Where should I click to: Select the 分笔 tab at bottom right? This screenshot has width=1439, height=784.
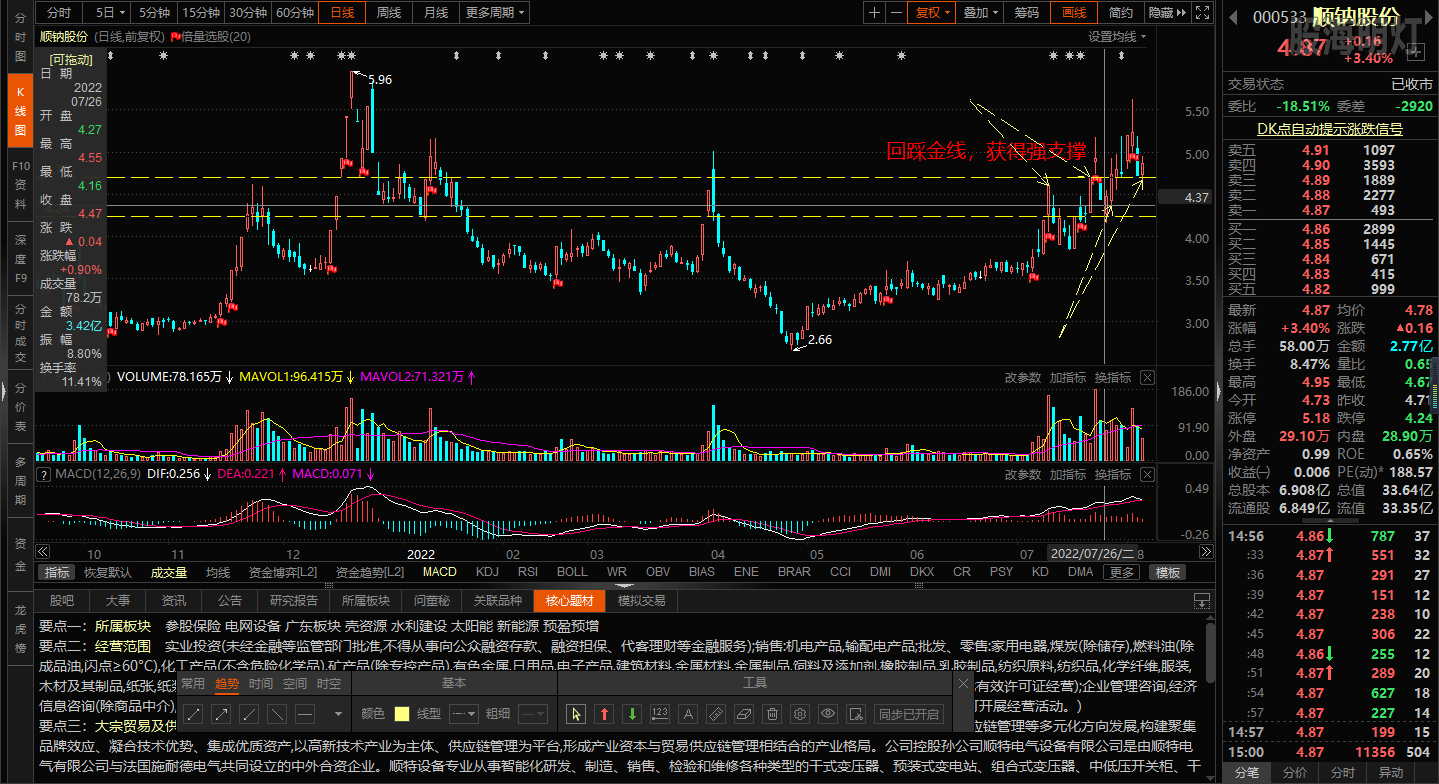[x=1246, y=773]
